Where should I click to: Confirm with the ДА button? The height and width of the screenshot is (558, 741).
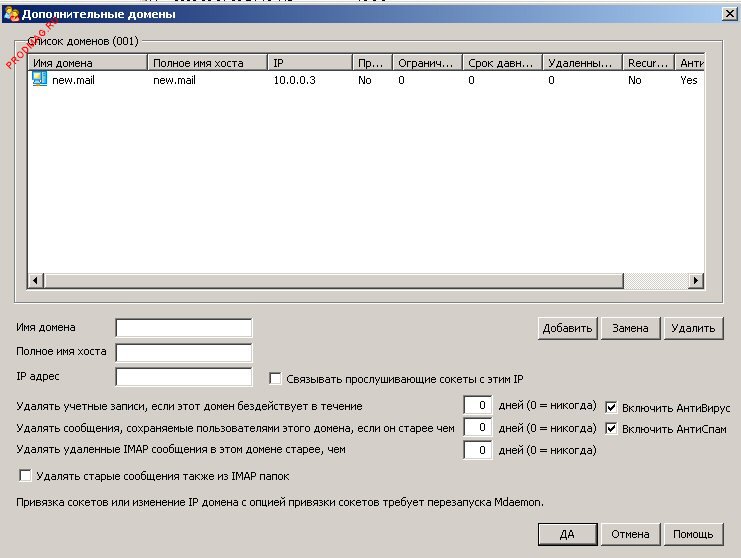567,534
